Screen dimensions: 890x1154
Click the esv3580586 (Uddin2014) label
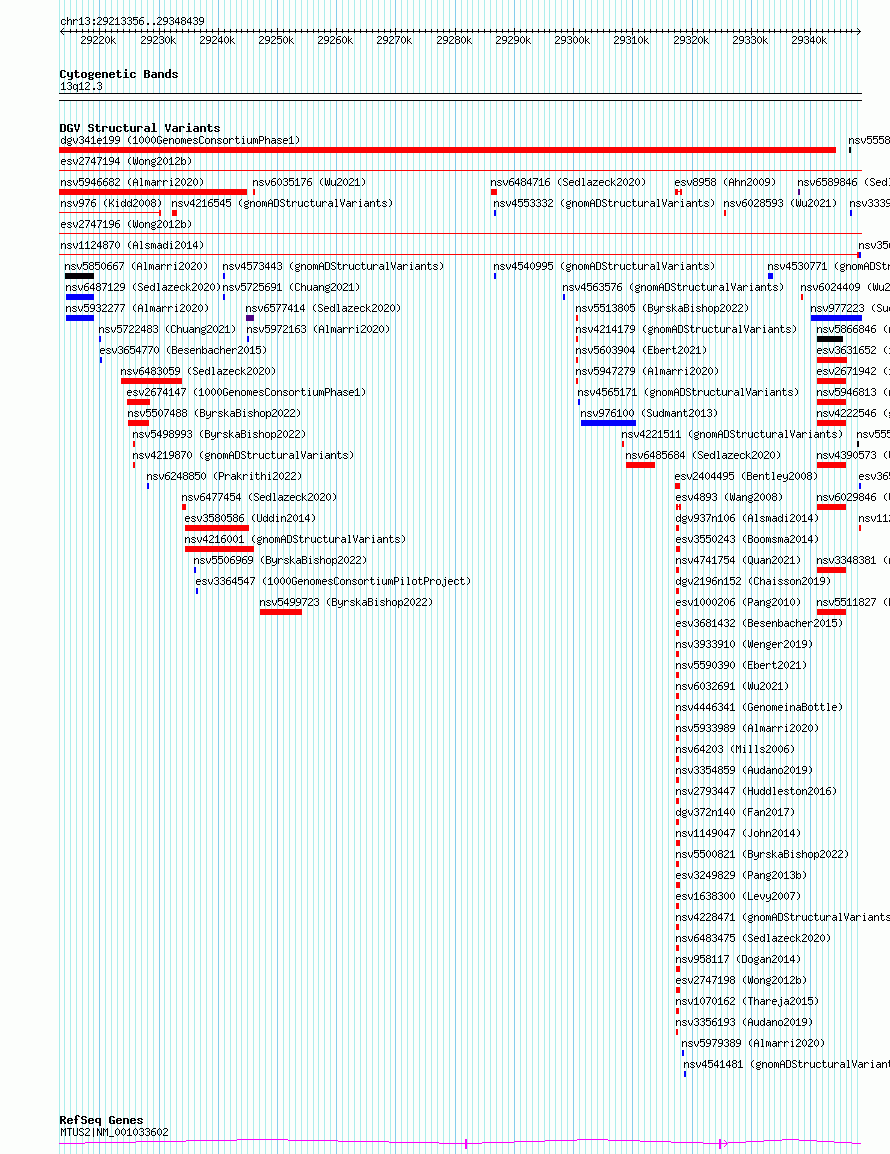pos(250,519)
